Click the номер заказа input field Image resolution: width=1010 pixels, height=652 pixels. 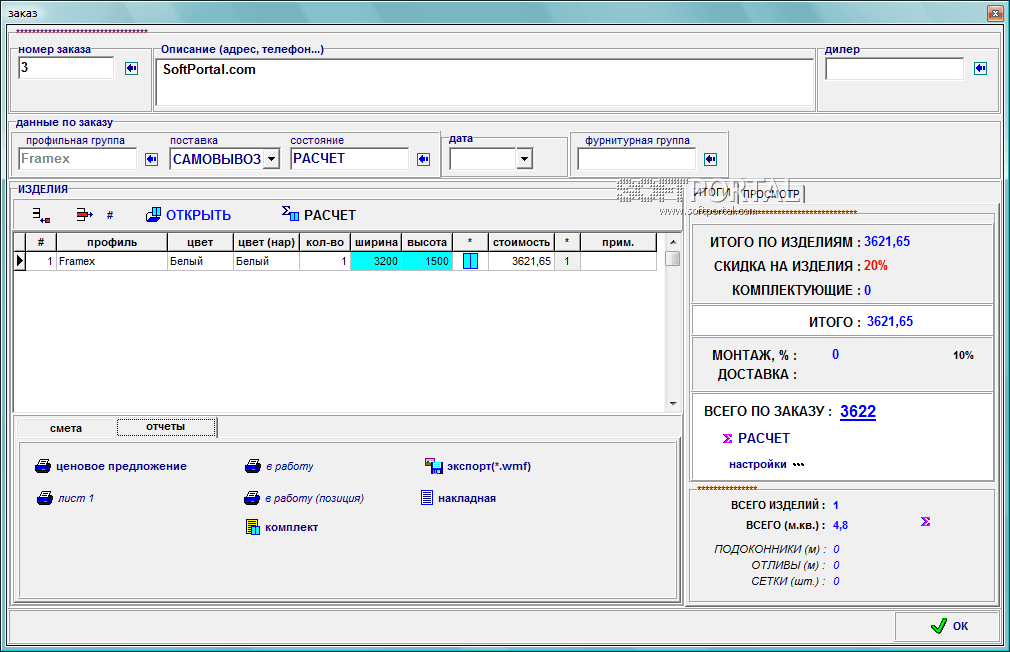pos(66,68)
